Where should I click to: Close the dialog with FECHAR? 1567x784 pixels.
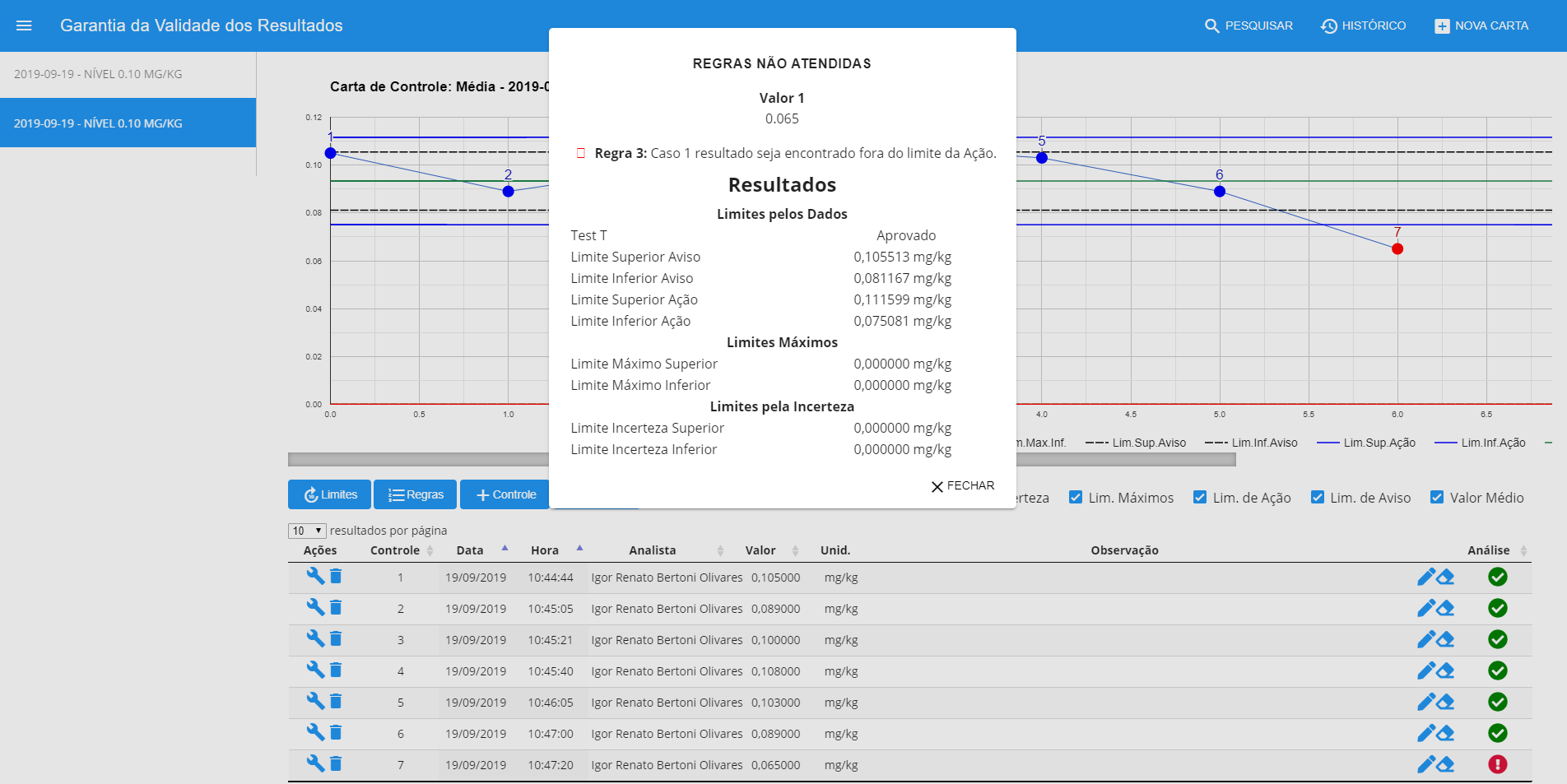[962, 486]
